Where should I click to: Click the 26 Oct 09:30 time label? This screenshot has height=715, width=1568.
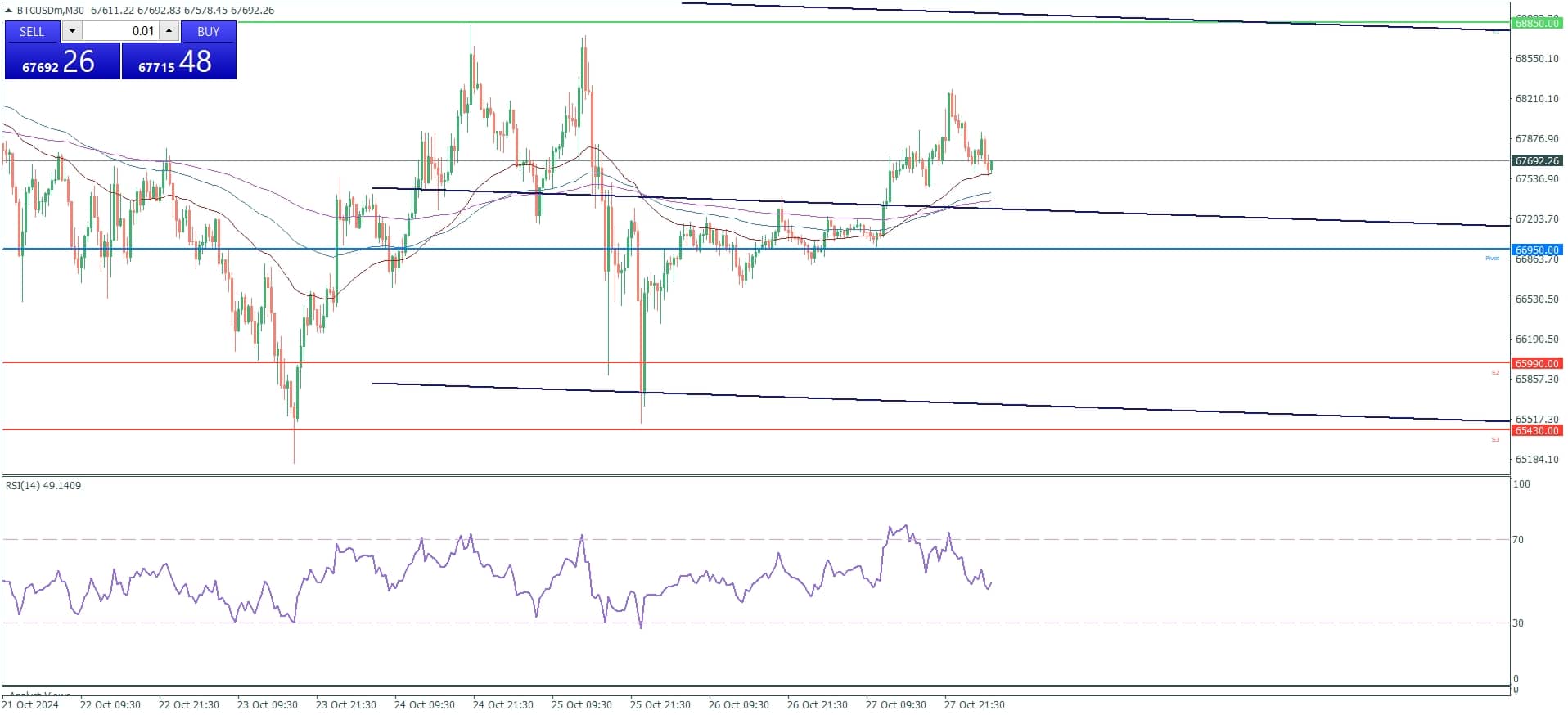739,705
